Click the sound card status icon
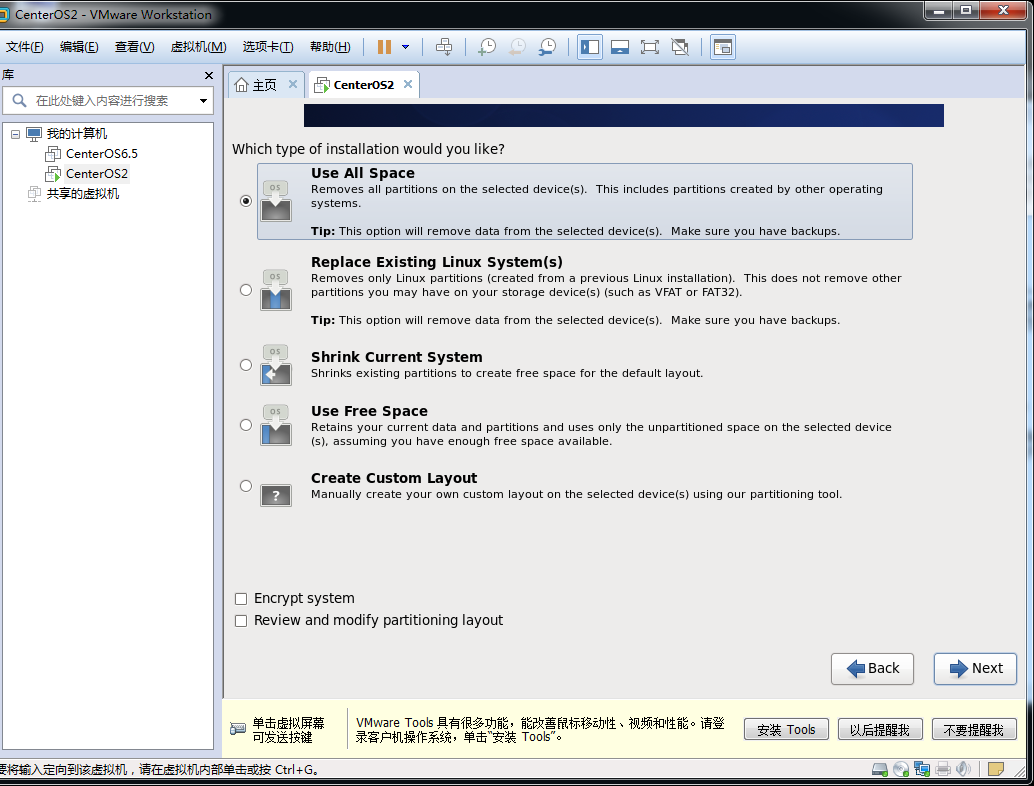This screenshot has width=1034, height=786. pos(963,769)
